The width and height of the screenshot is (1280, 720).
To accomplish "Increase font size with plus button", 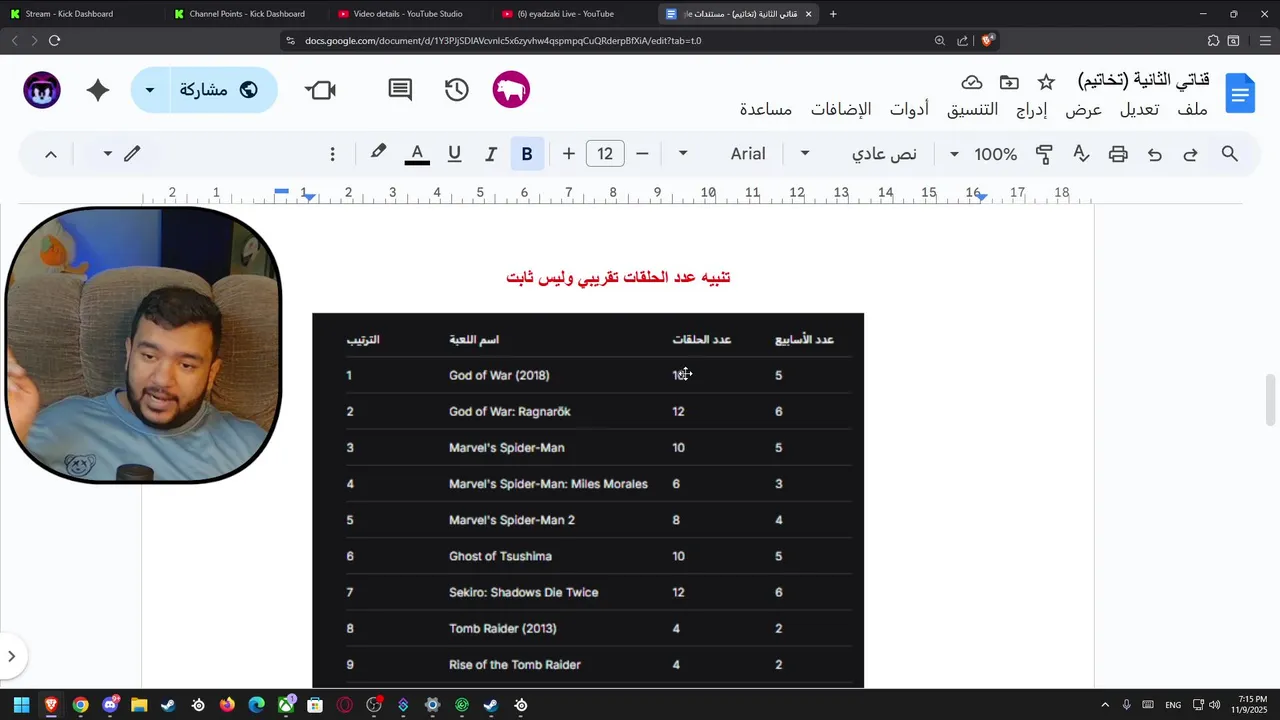I will point(568,154).
